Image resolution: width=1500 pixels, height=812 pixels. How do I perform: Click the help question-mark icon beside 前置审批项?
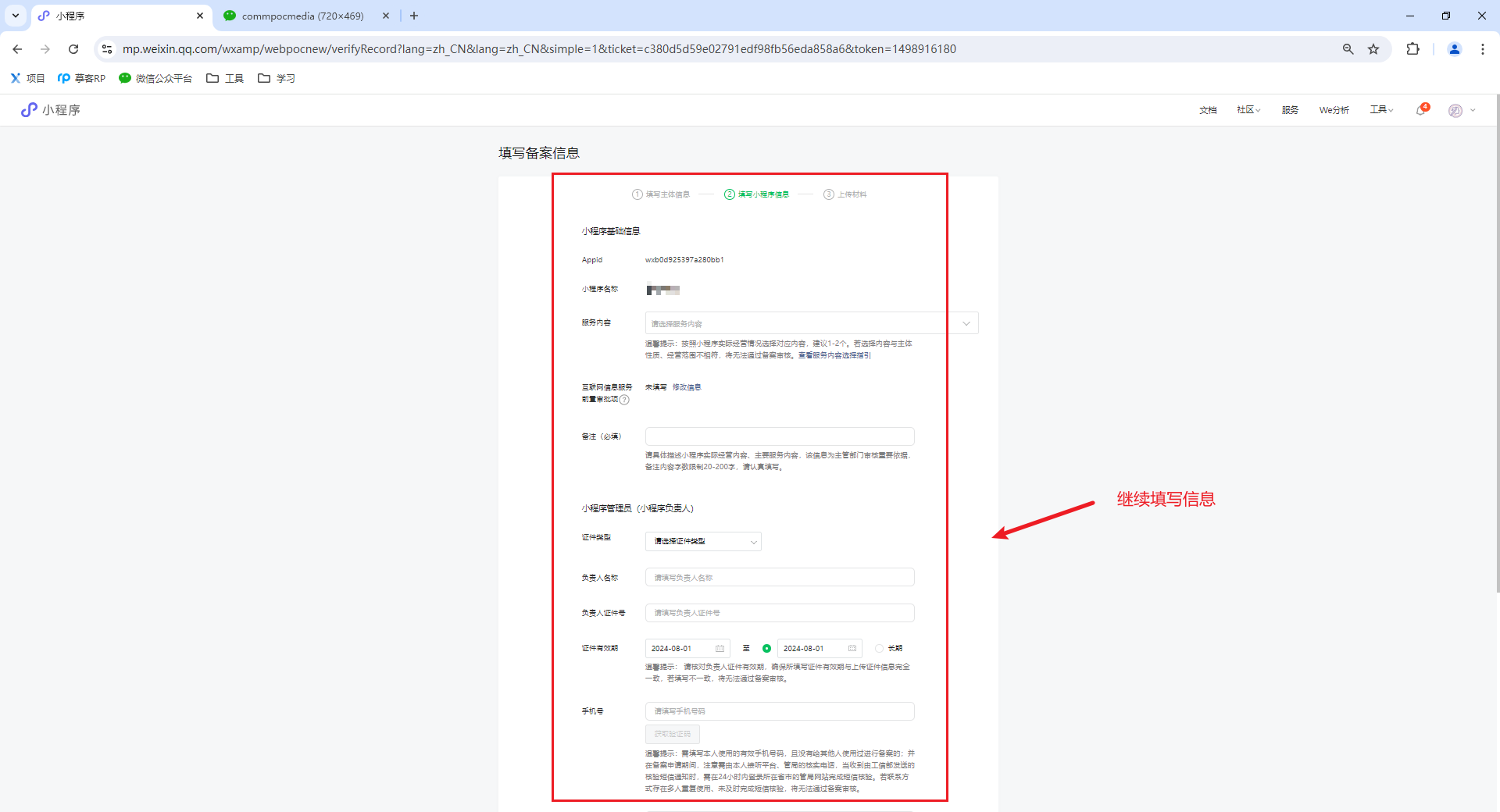(x=624, y=400)
